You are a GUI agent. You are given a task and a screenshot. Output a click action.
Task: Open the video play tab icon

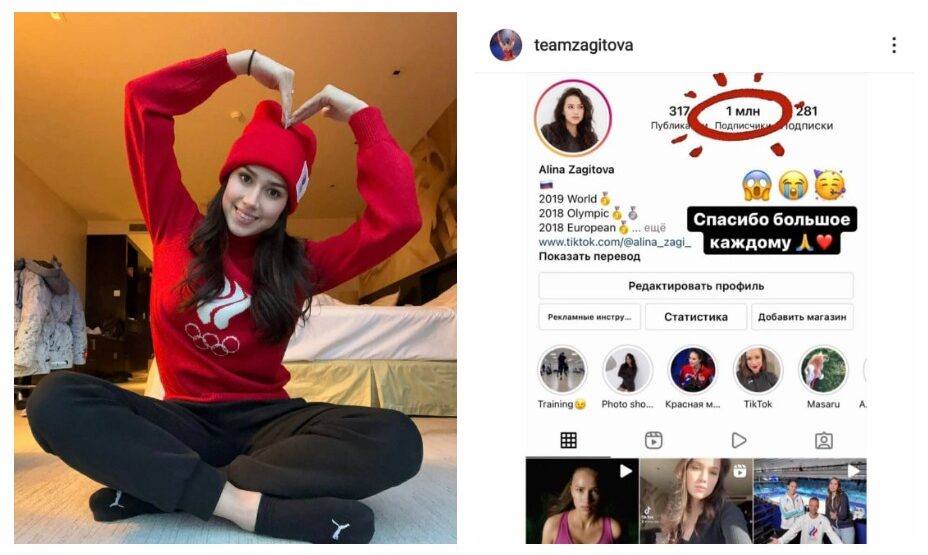739,440
